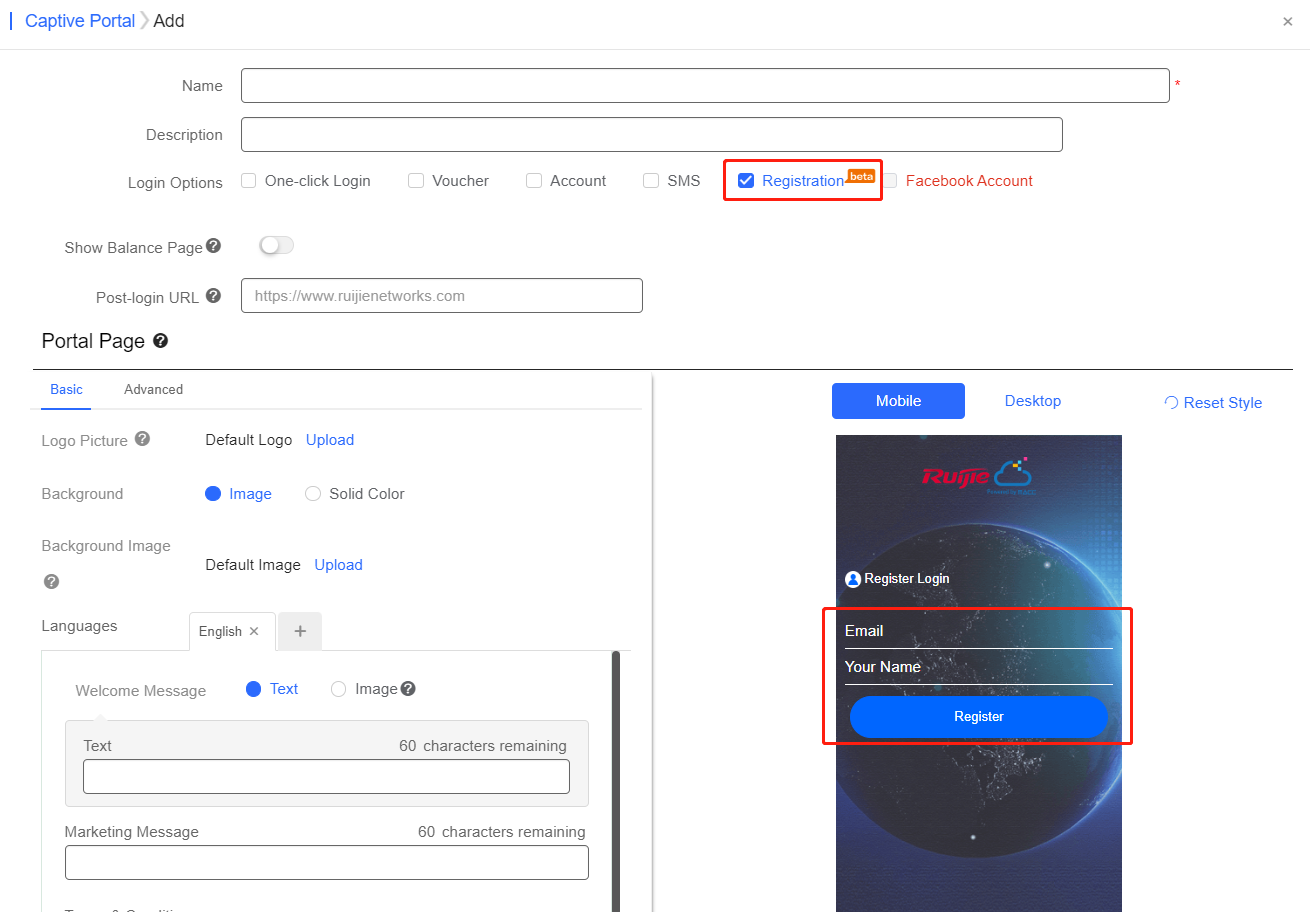Screen dimensions: 1310x912
Task: Focus the Marketing Message field
Action: click(326, 863)
